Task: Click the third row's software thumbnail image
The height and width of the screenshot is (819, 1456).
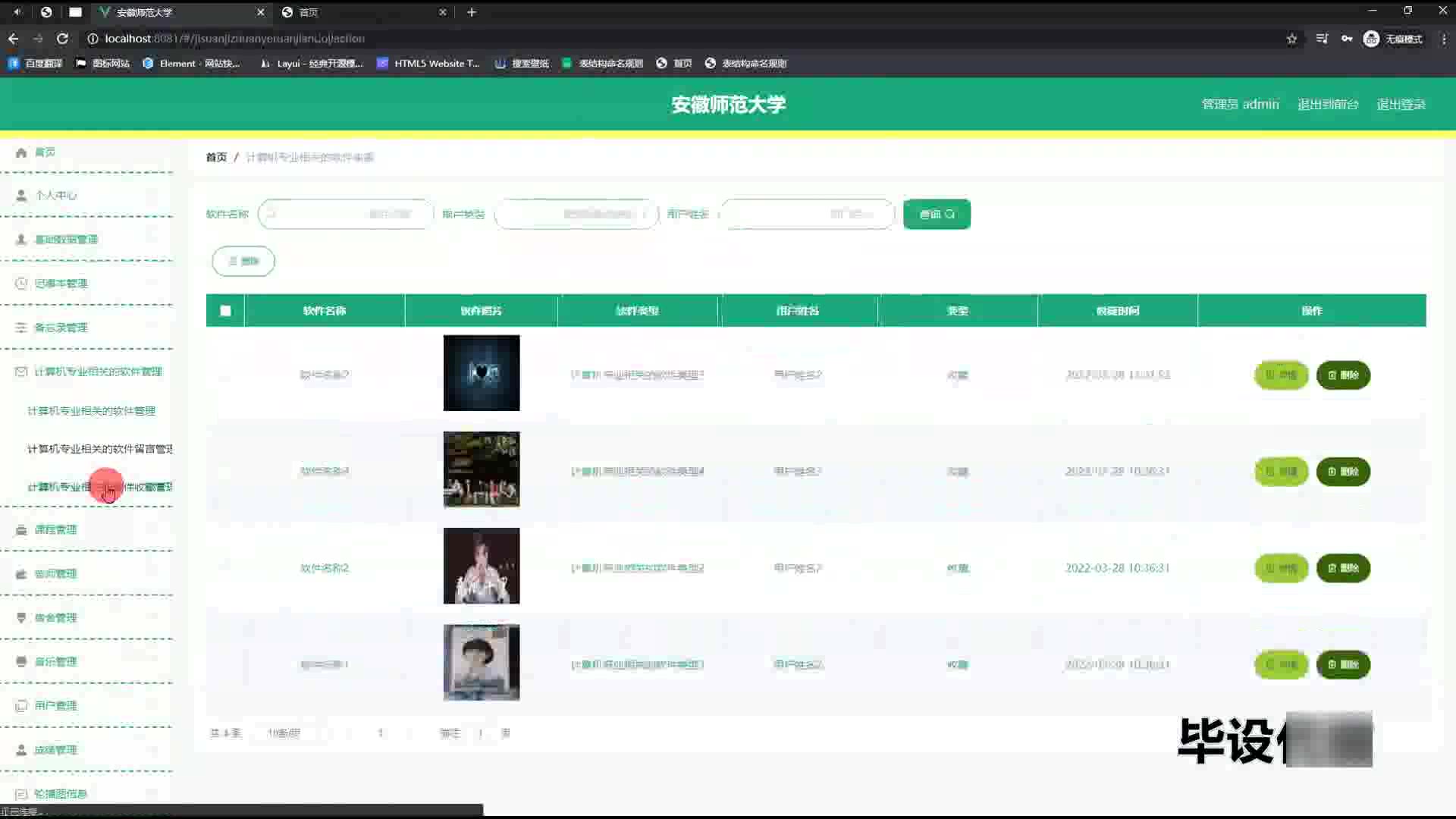Action: [482, 566]
